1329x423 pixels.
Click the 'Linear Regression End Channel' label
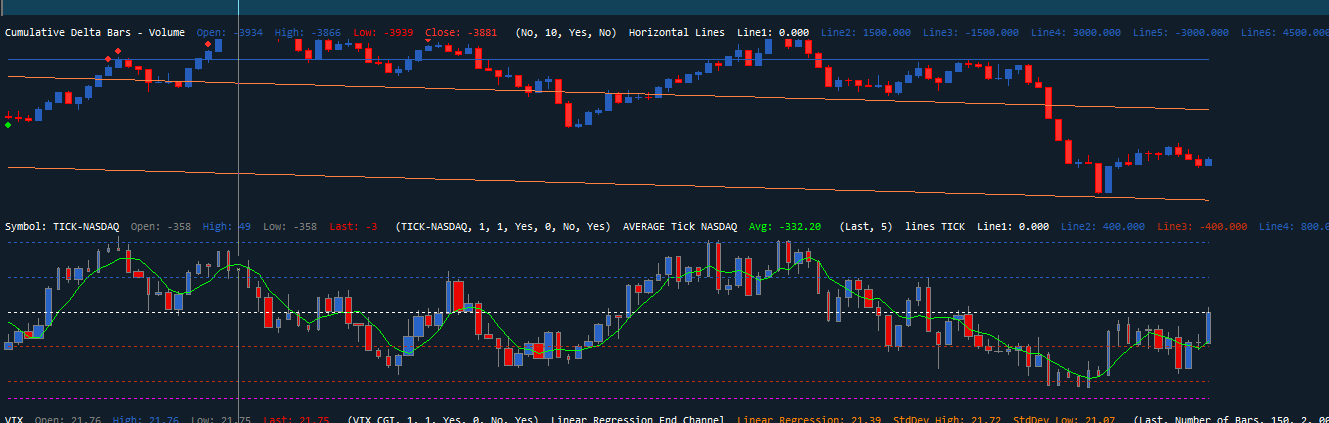[638, 418]
